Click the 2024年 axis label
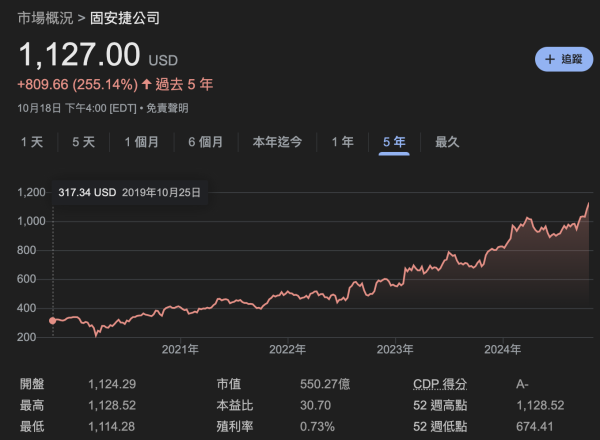Image resolution: width=600 pixels, height=440 pixels. pos(503,349)
